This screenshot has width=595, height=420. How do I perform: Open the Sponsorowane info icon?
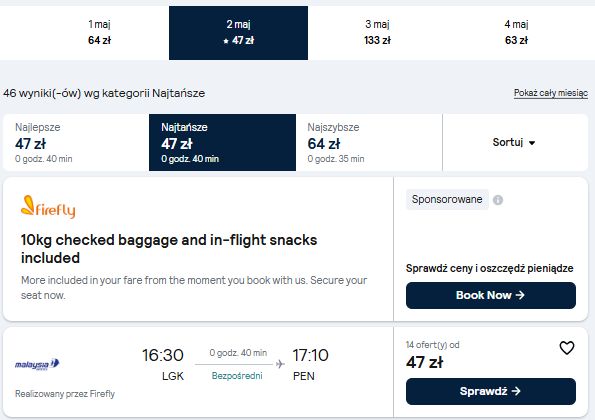(498, 200)
